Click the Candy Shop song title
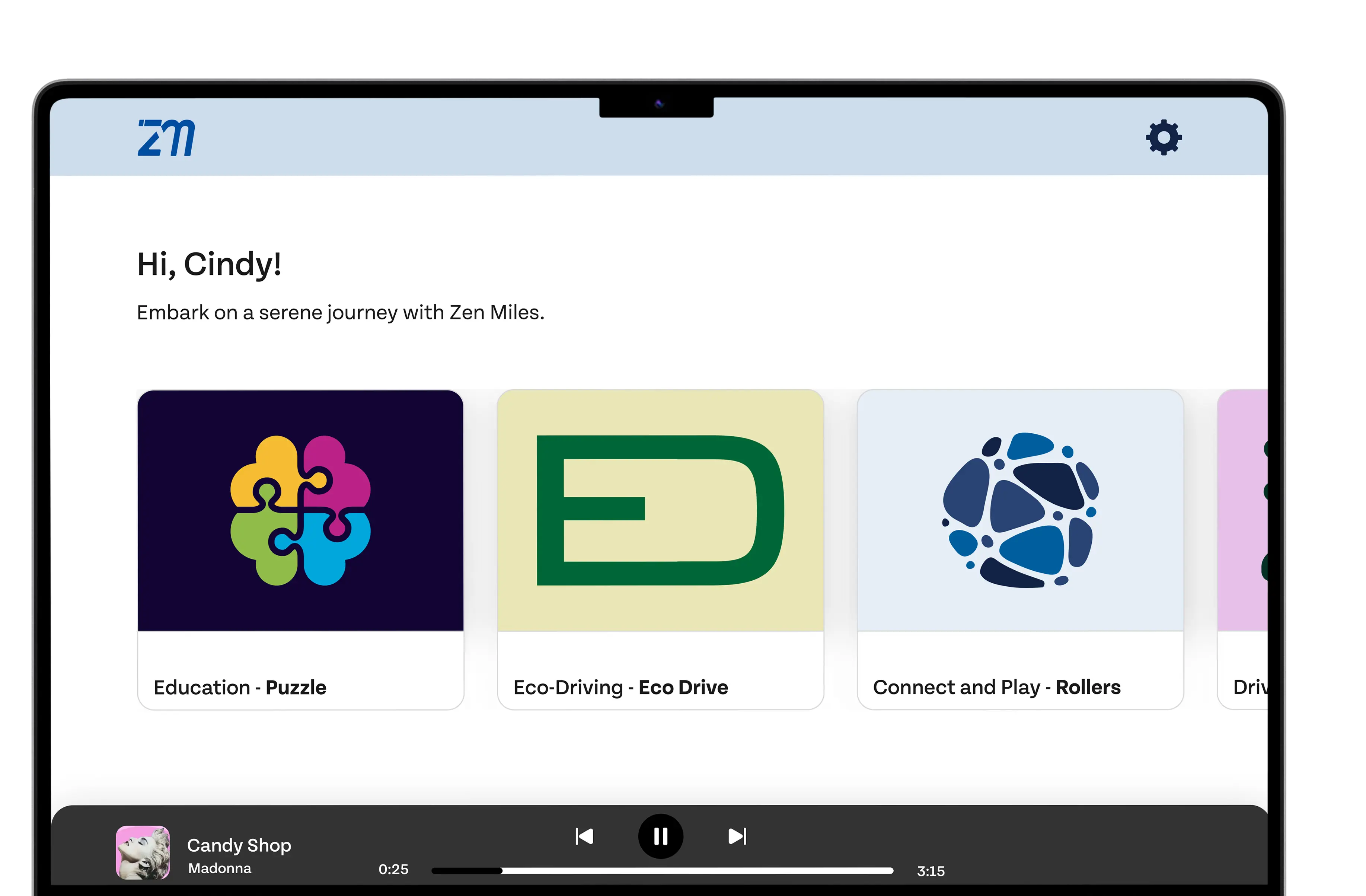Screen dimensions: 1366x896 pyautogui.click(x=239, y=845)
